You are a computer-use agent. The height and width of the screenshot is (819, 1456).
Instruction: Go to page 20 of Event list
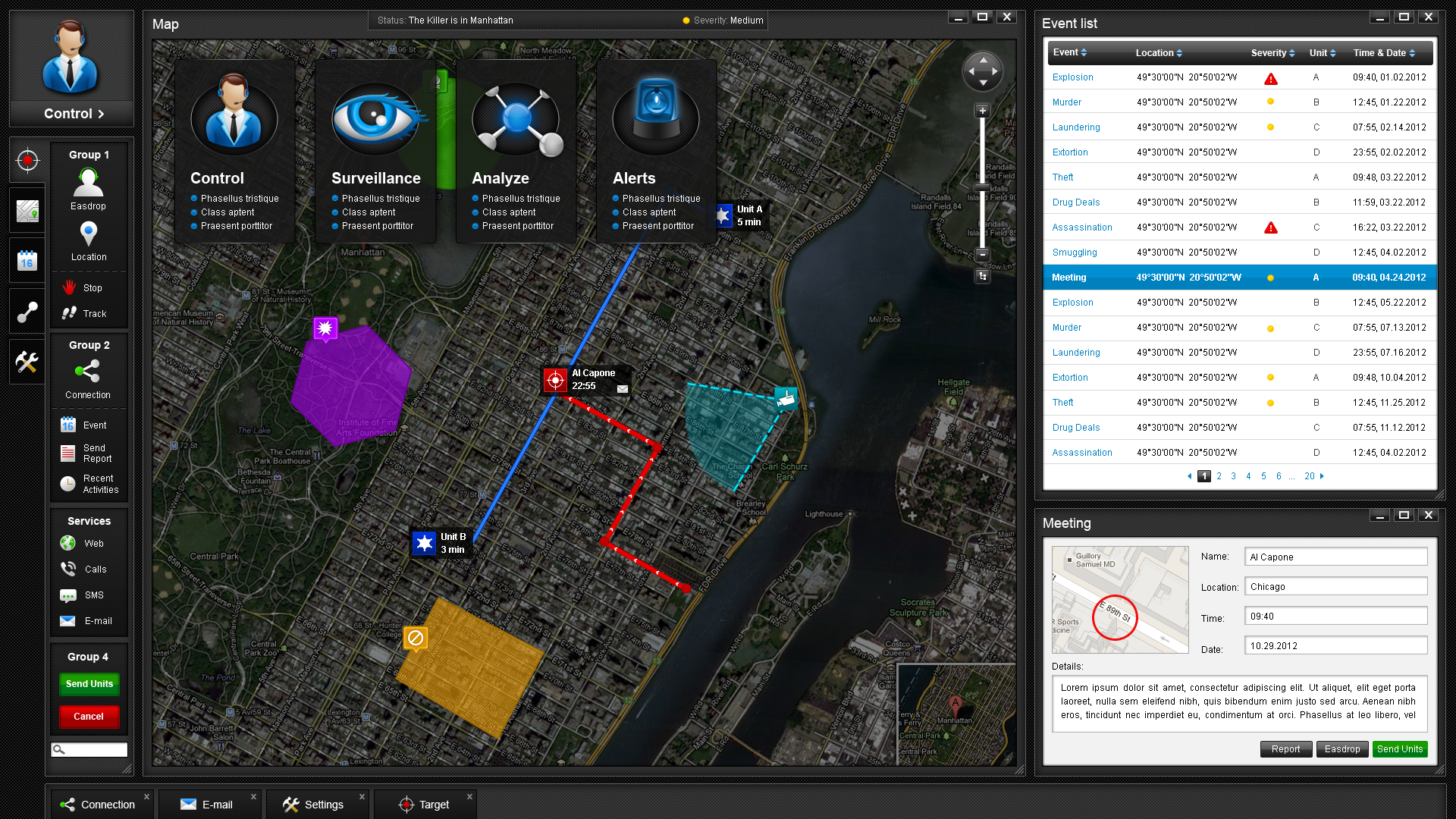(1310, 476)
